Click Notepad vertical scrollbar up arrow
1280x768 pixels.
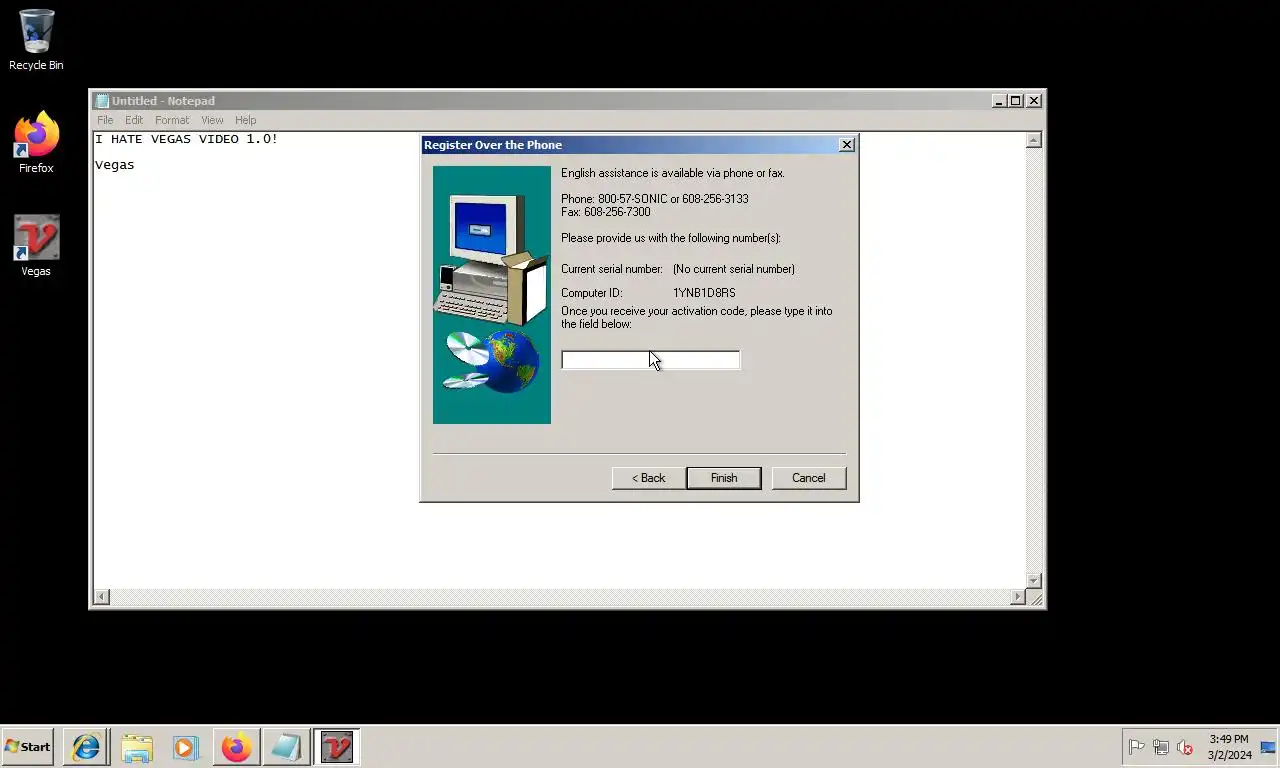coord(1034,140)
